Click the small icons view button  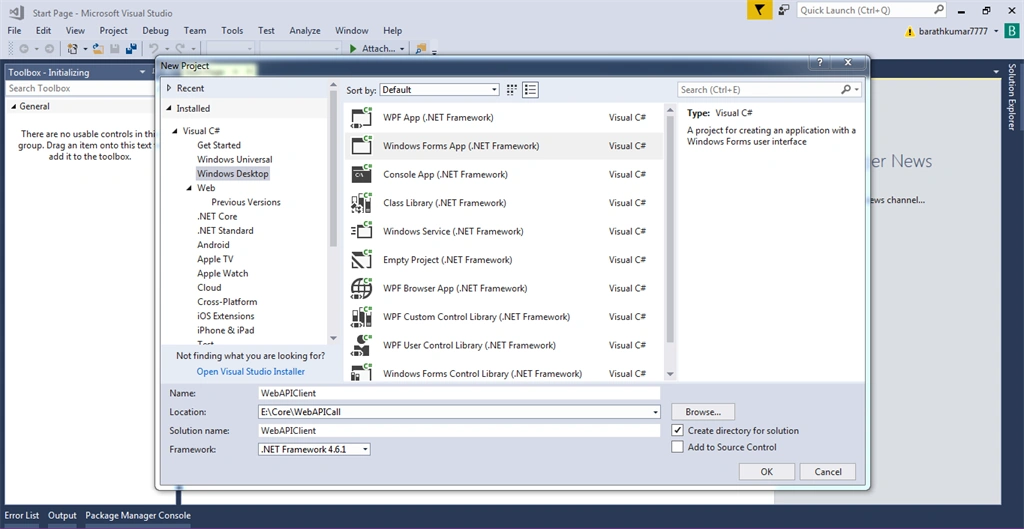[512, 90]
